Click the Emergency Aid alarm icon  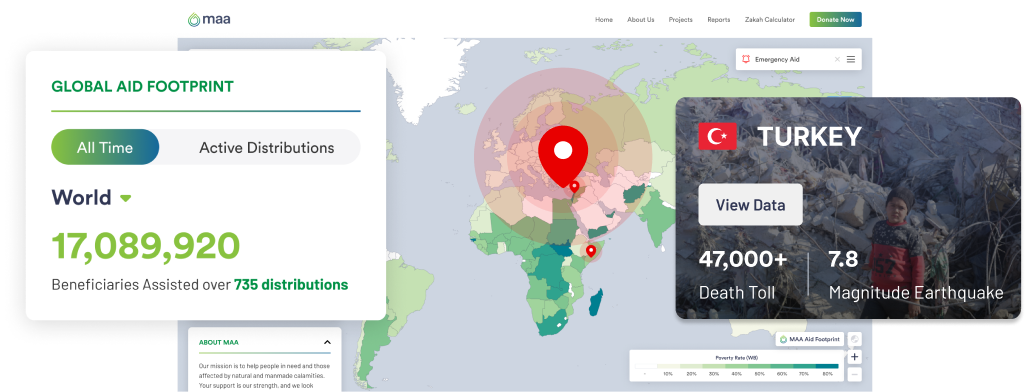746,60
